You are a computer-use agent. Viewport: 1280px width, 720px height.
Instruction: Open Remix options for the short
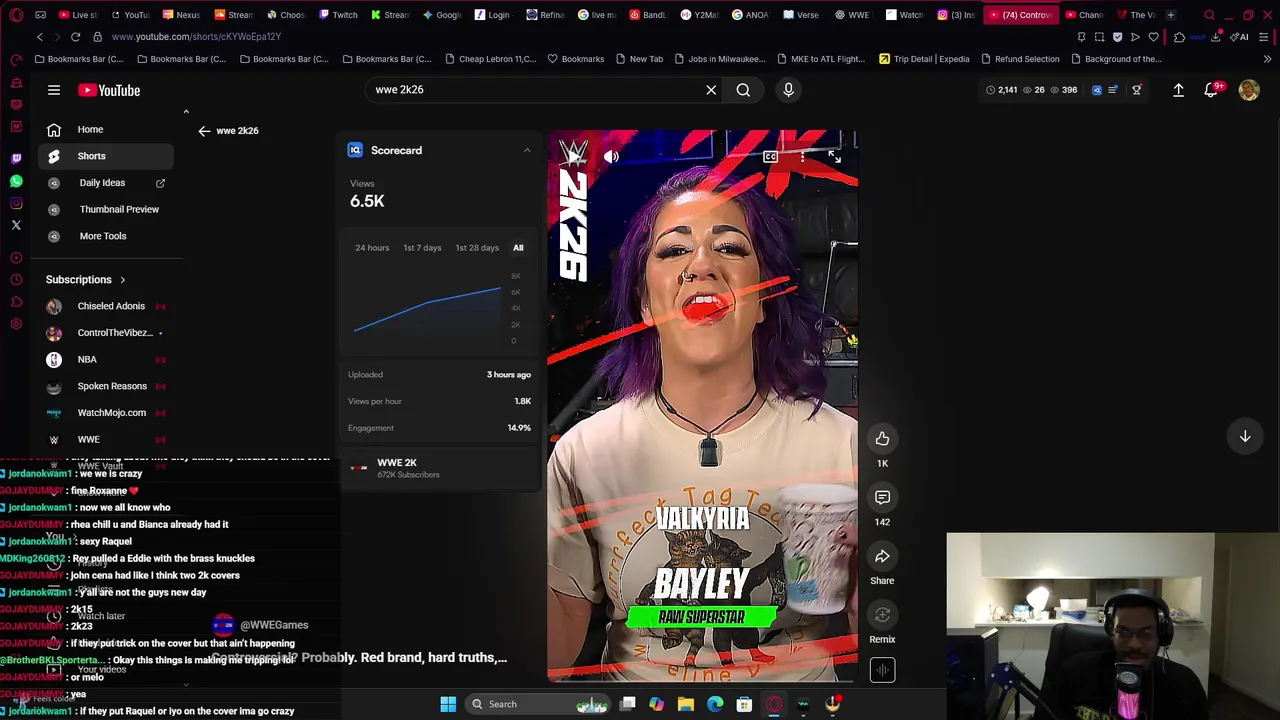tap(882, 615)
